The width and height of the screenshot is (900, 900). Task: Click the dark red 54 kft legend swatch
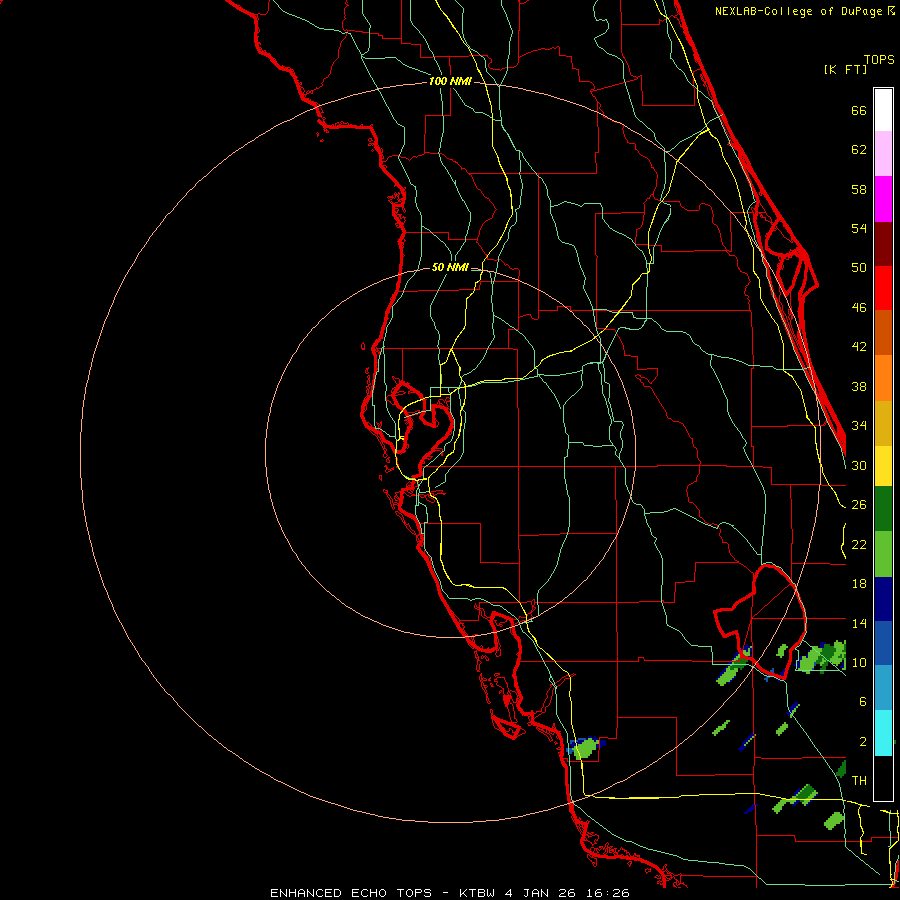(x=883, y=243)
